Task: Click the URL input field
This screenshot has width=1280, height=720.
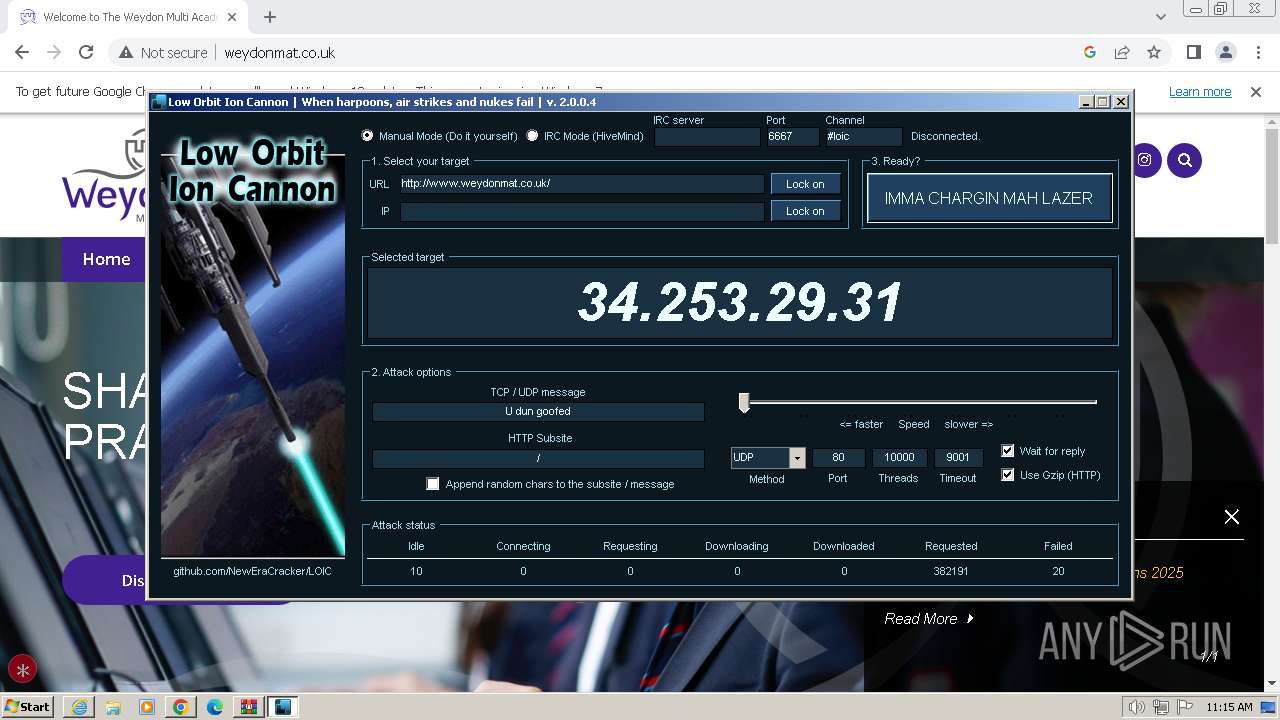Action: click(582, 184)
